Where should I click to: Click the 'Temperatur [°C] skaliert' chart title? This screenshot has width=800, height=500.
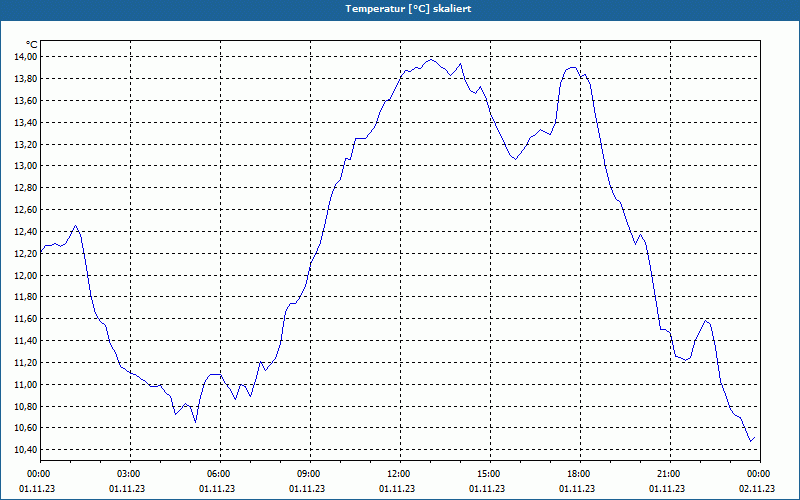408,9
